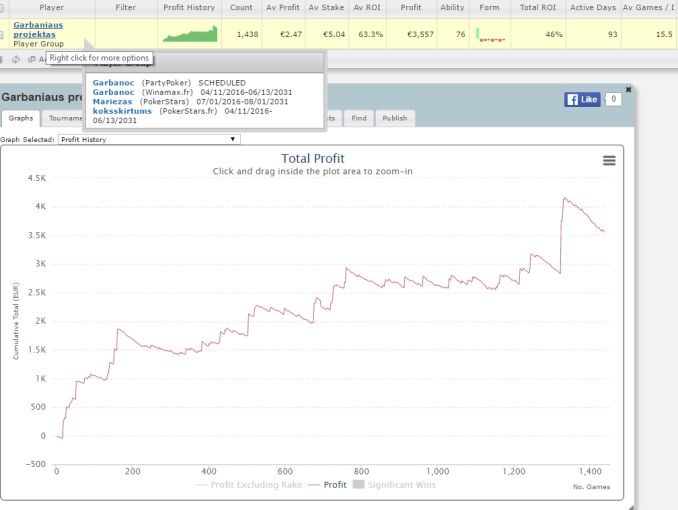Screen dimensions: 678x510
Task: Click the refresh icon below the player row
Action: [x=16, y=59]
